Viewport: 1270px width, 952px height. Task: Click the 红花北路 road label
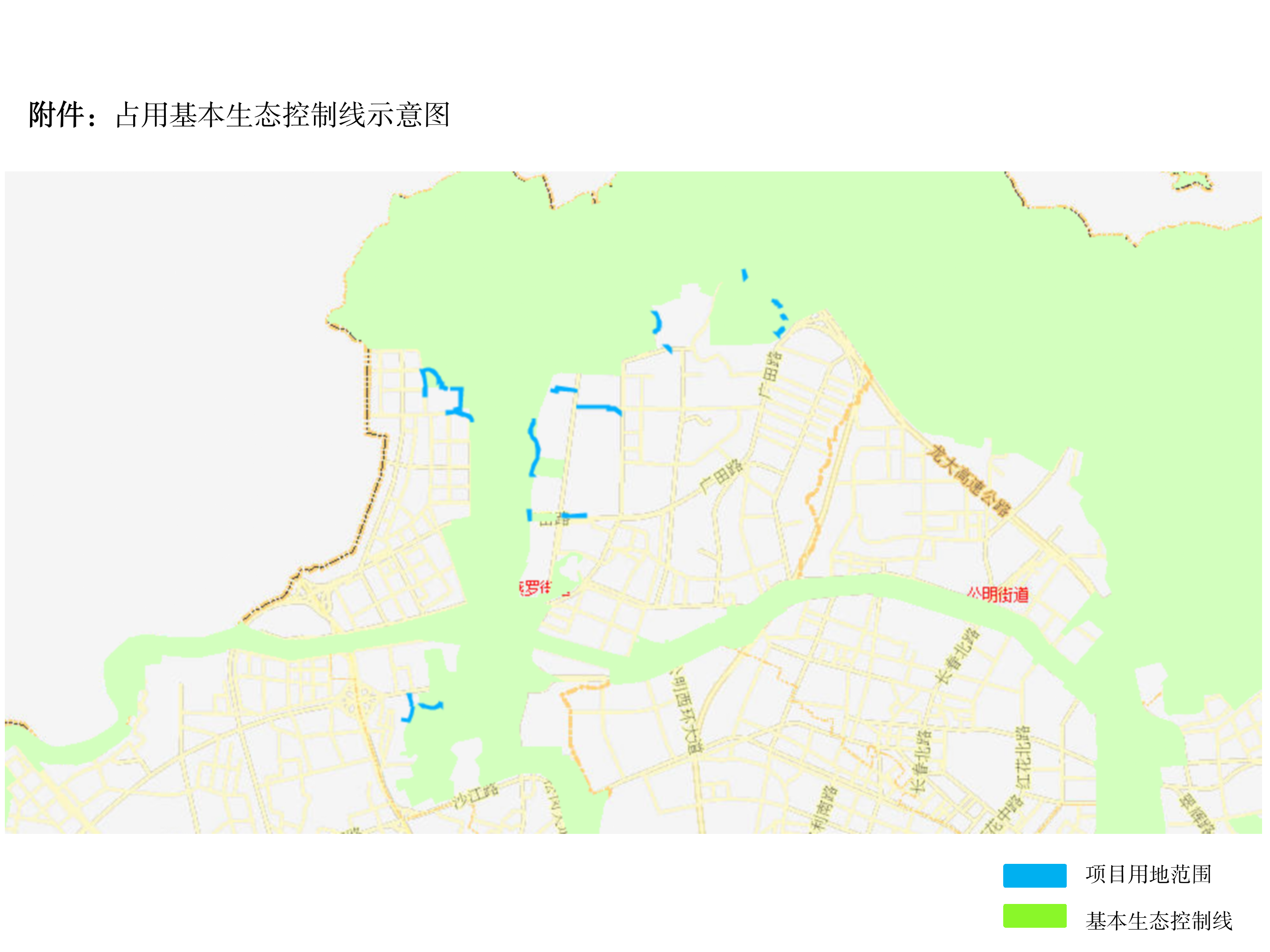pyautogui.click(x=1023, y=756)
